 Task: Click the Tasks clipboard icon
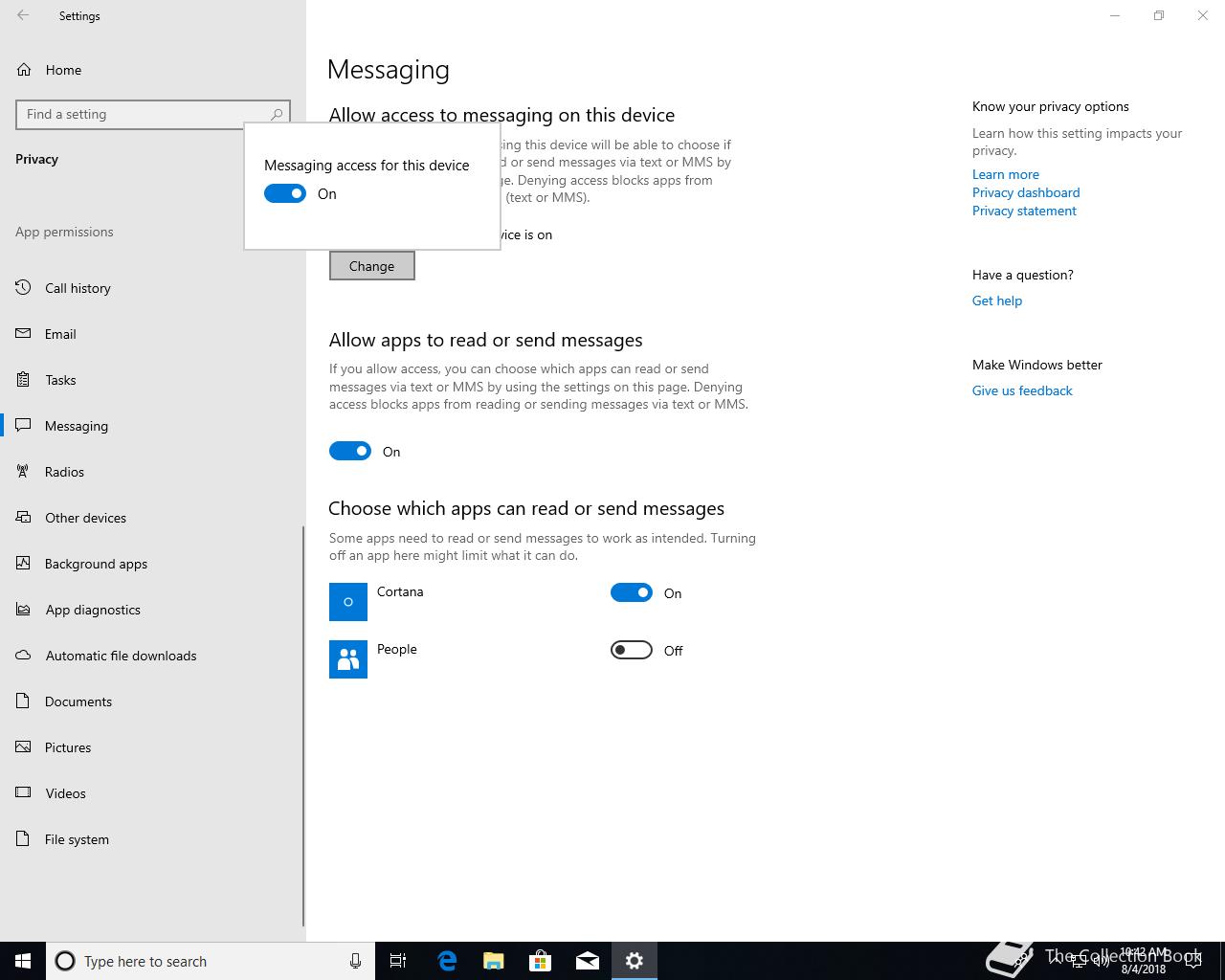[x=24, y=380]
